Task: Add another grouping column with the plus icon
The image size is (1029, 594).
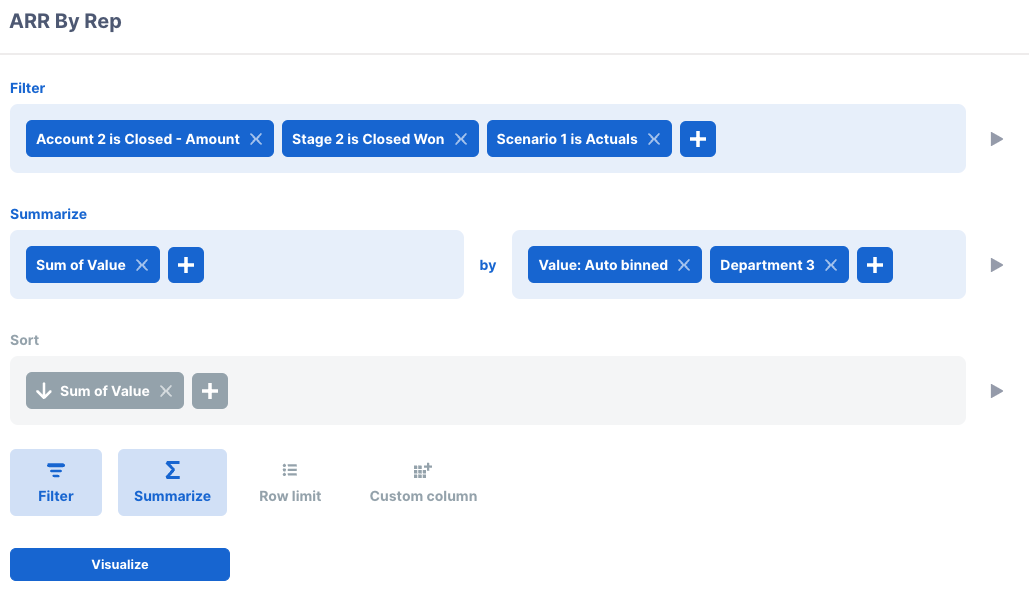Action: 875,264
